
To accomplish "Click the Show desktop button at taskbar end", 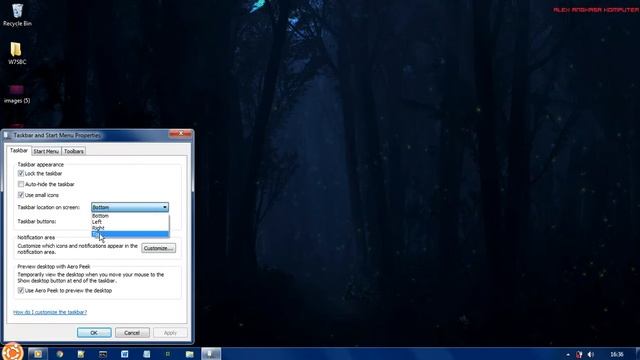I will coord(637,354).
